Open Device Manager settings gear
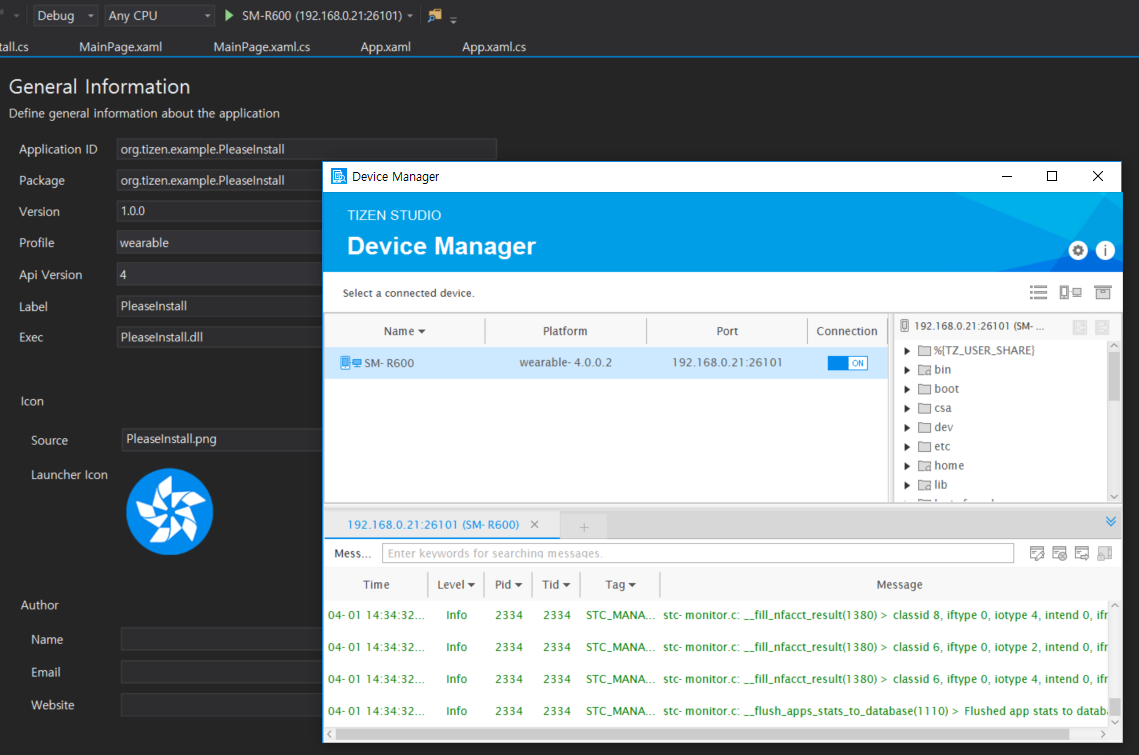This screenshot has width=1139, height=755. click(1078, 250)
